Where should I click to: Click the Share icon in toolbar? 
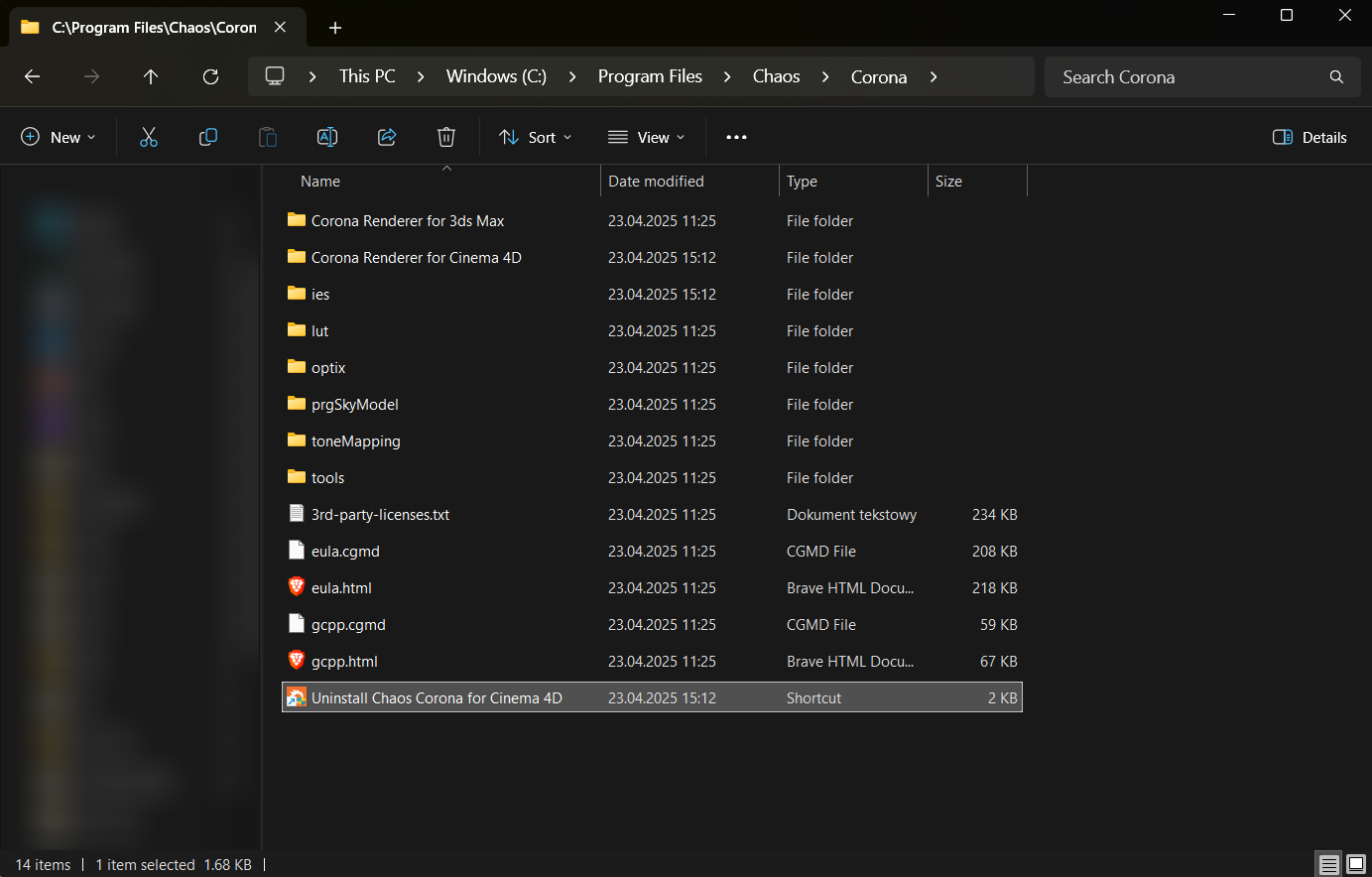pos(387,137)
